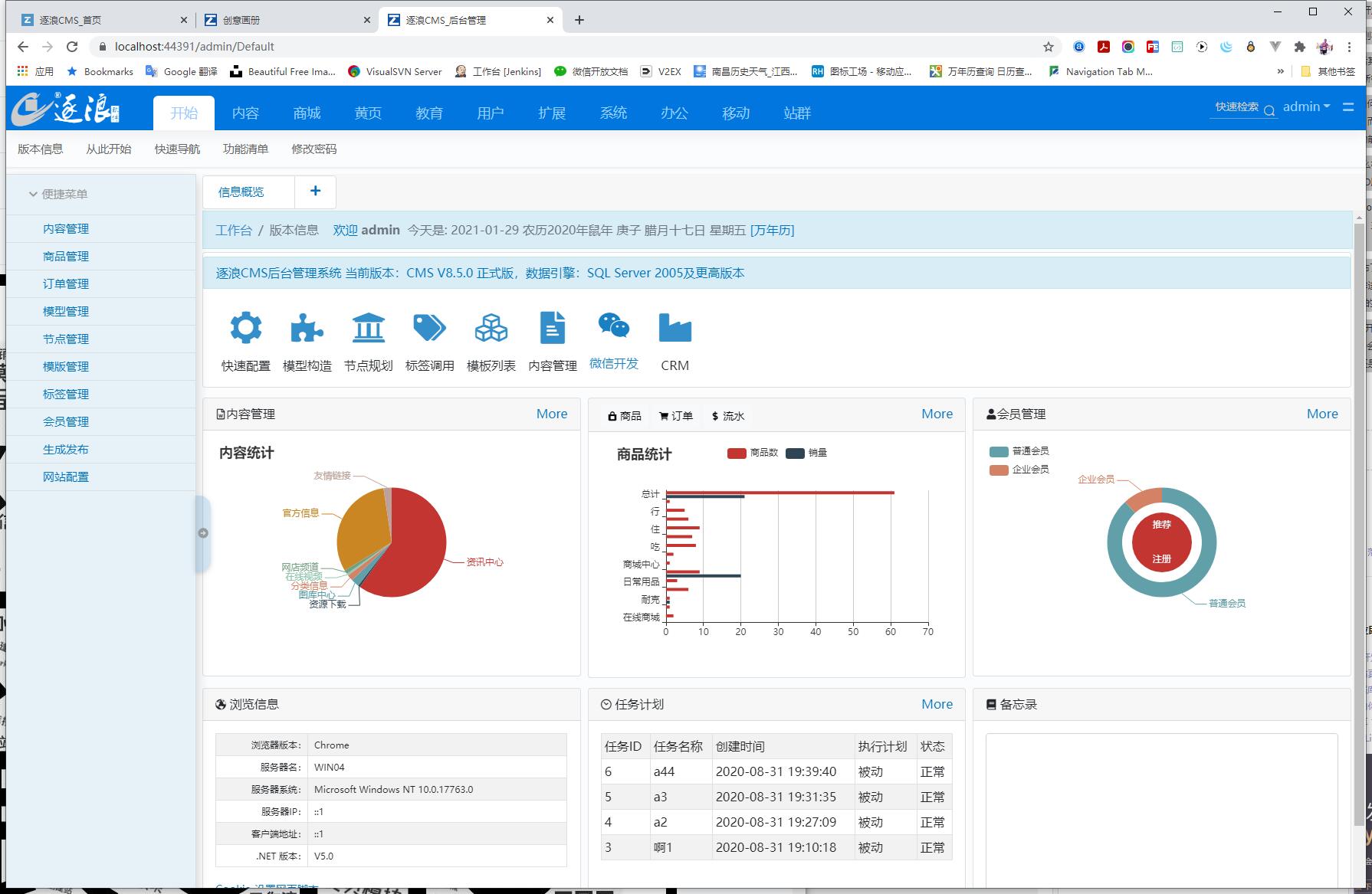Open 模板列表 via the cubes icon
Viewport: 1372px width, 894px height.
(491, 328)
